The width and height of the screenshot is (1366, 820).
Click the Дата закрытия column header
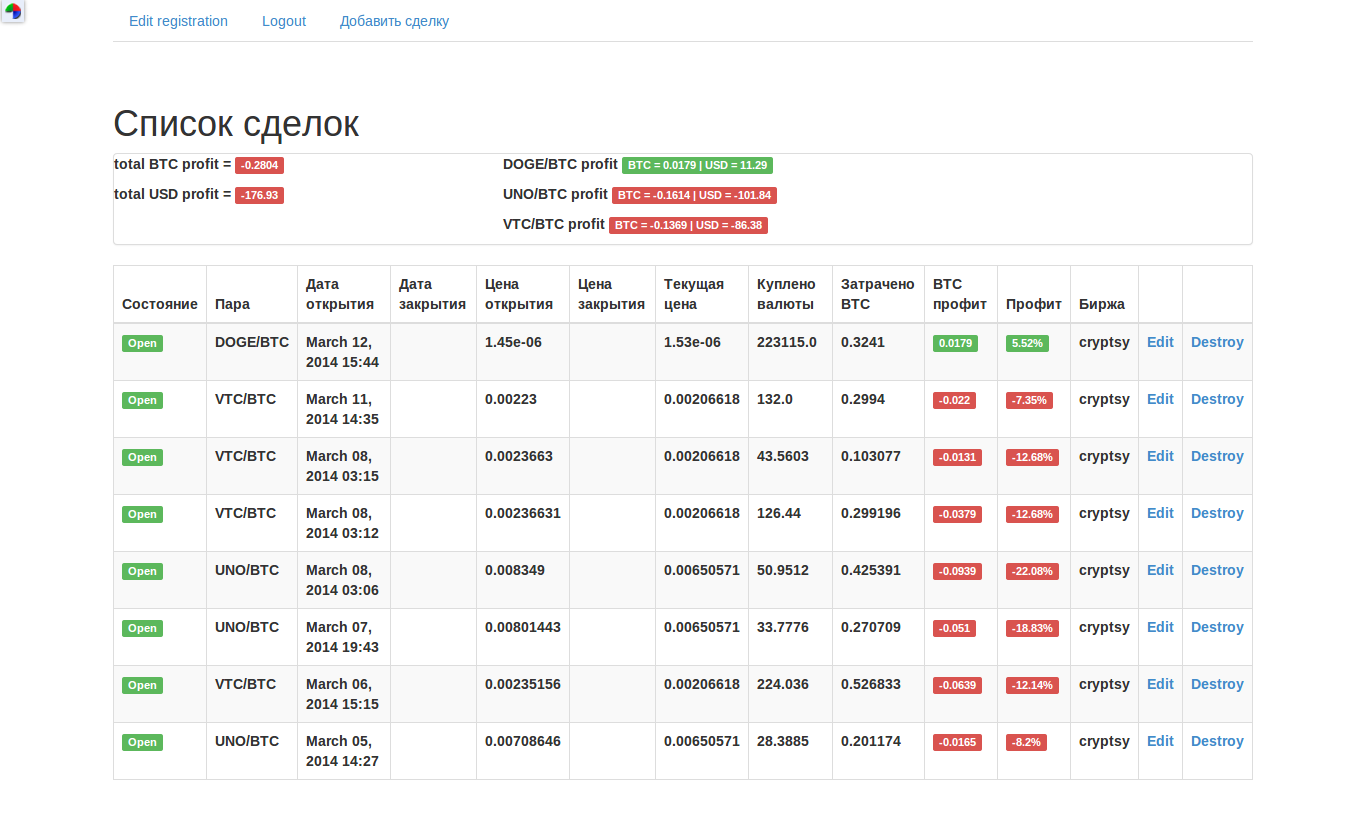432,294
